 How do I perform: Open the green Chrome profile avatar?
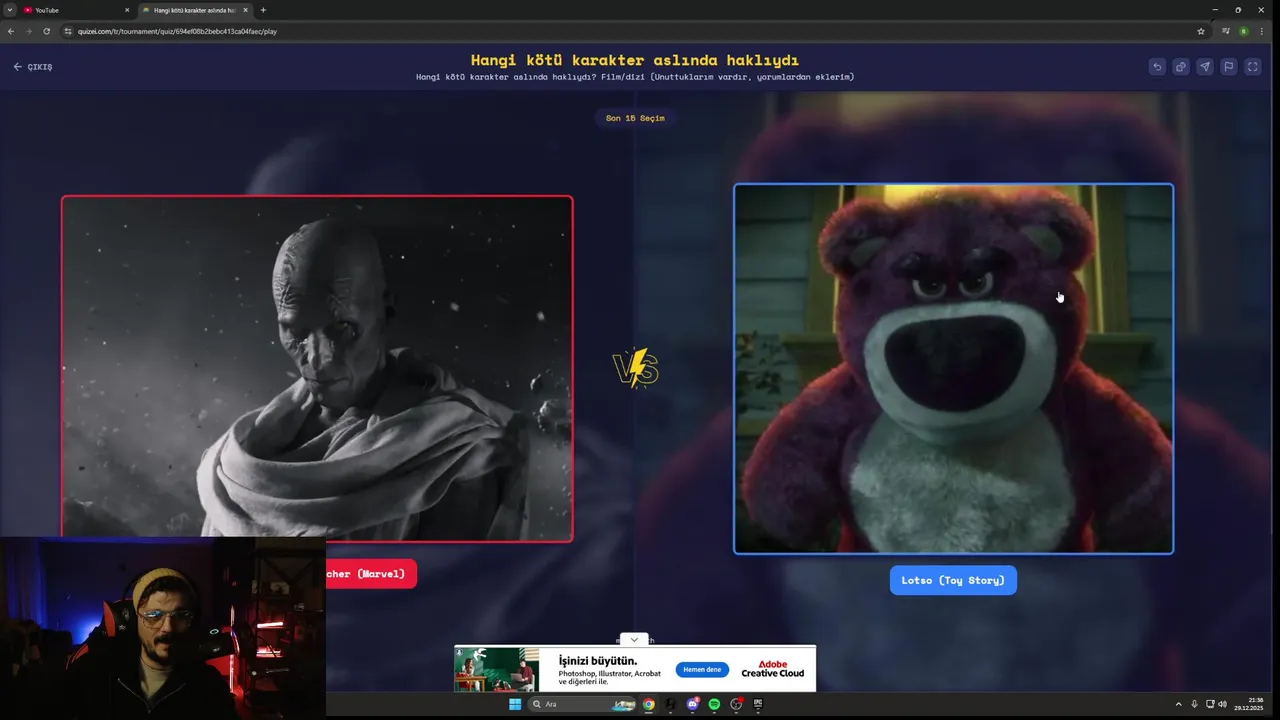[1243, 31]
